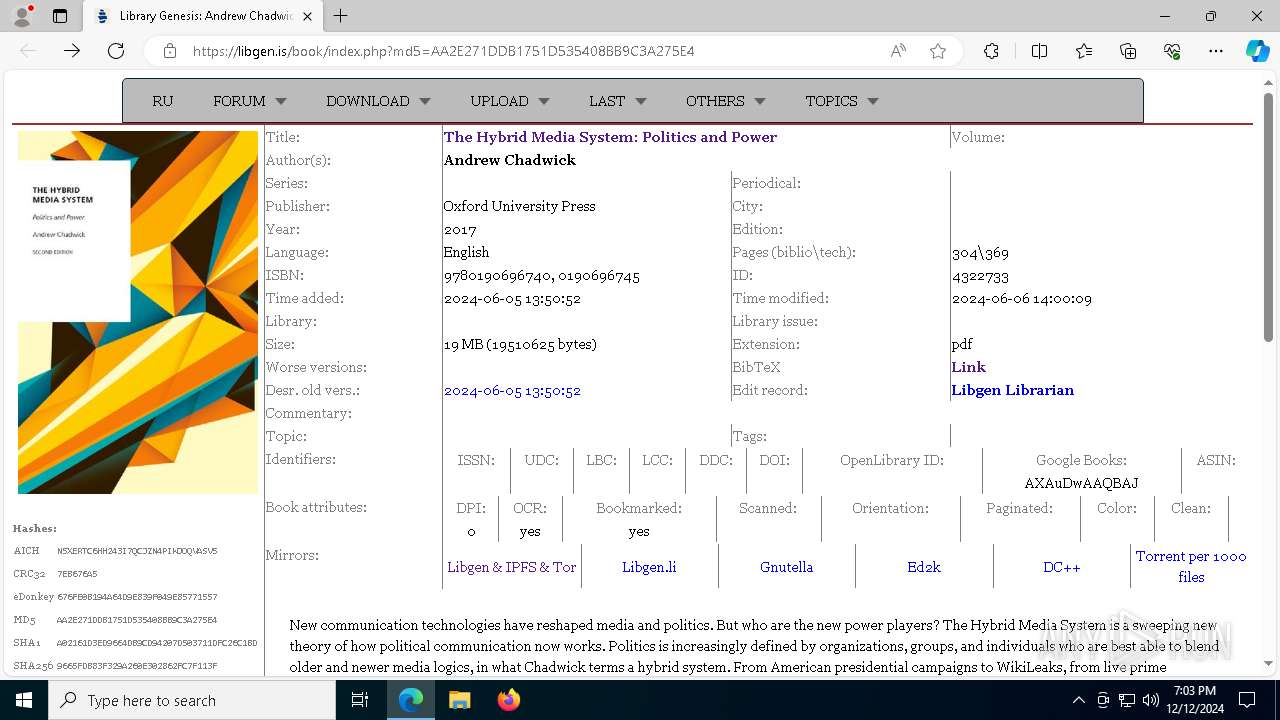Click the forward navigation arrow
The height and width of the screenshot is (720, 1280).
coord(72,51)
